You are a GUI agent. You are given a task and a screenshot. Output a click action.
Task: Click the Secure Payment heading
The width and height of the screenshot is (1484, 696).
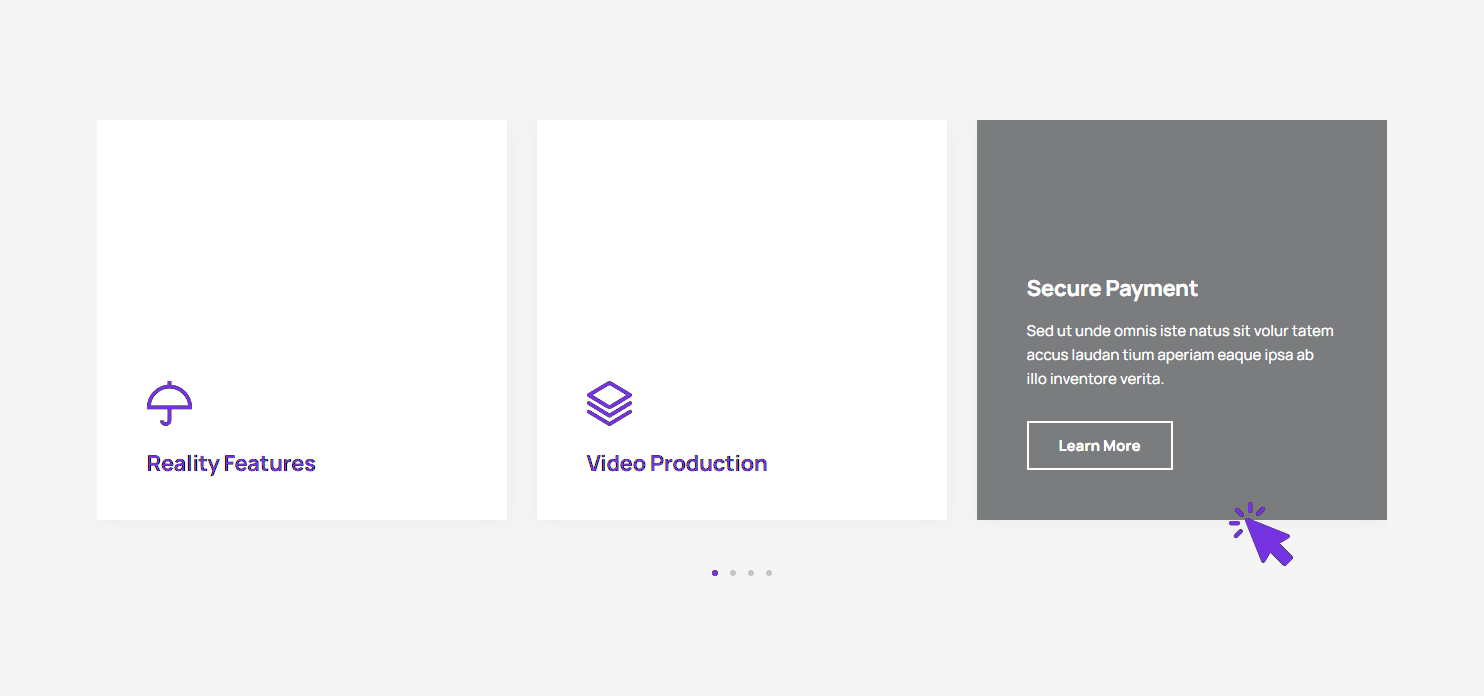[x=1112, y=289]
